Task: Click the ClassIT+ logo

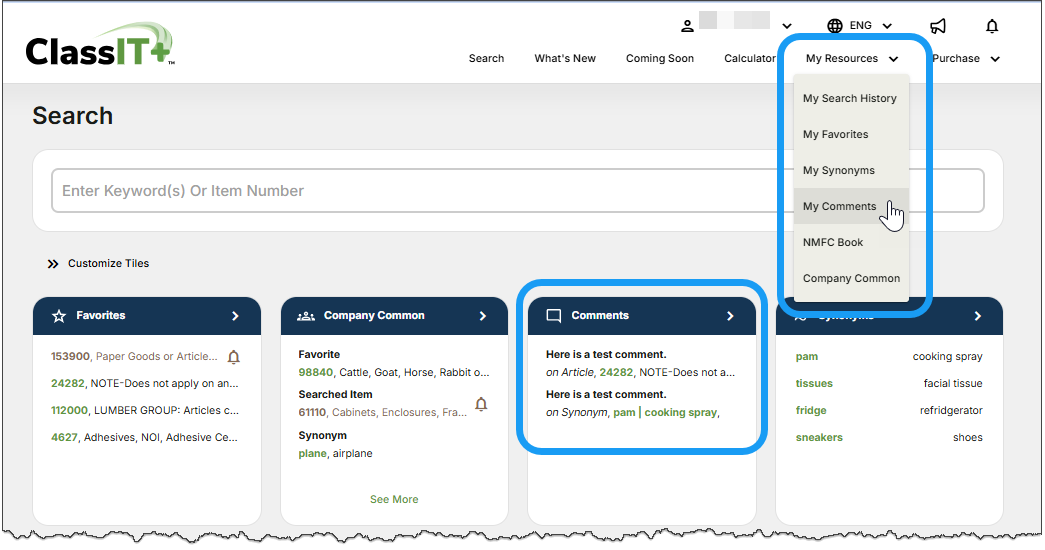Action: tap(100, 48)
